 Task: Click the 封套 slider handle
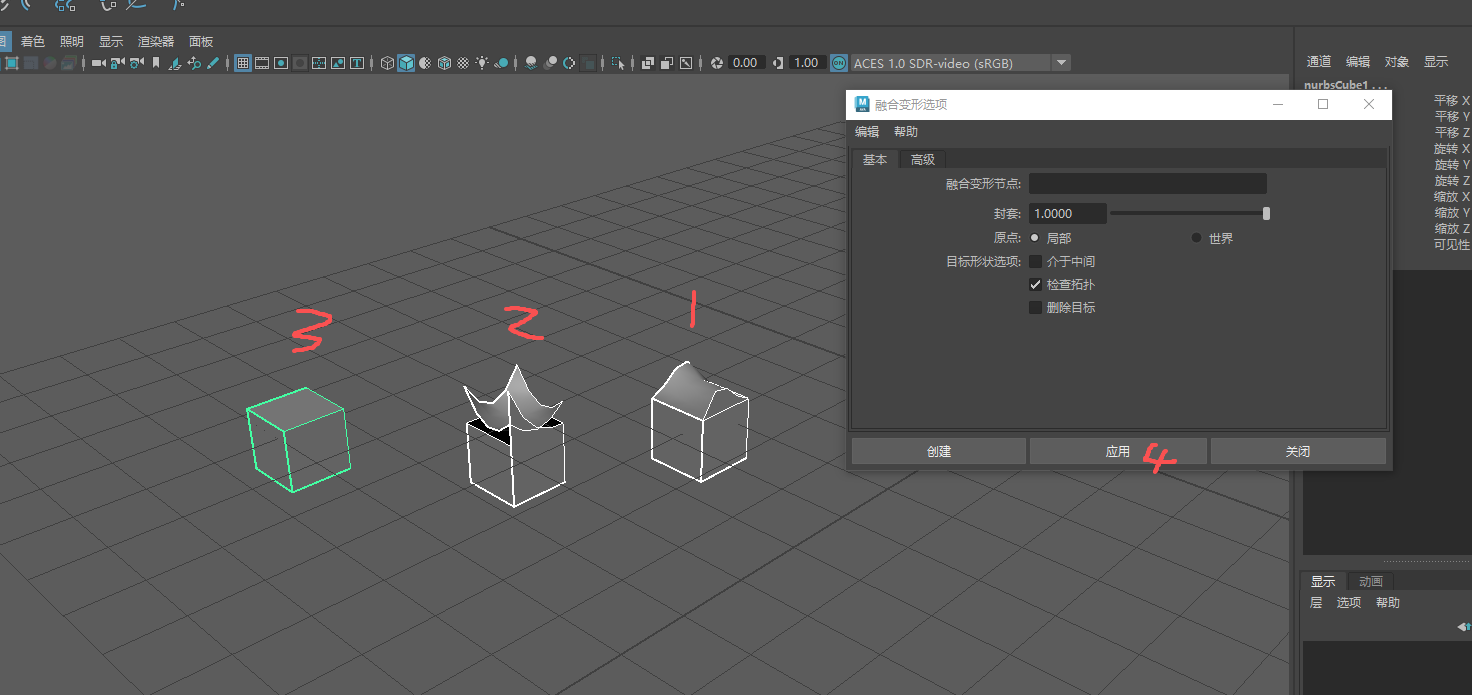pos(1266,213)
